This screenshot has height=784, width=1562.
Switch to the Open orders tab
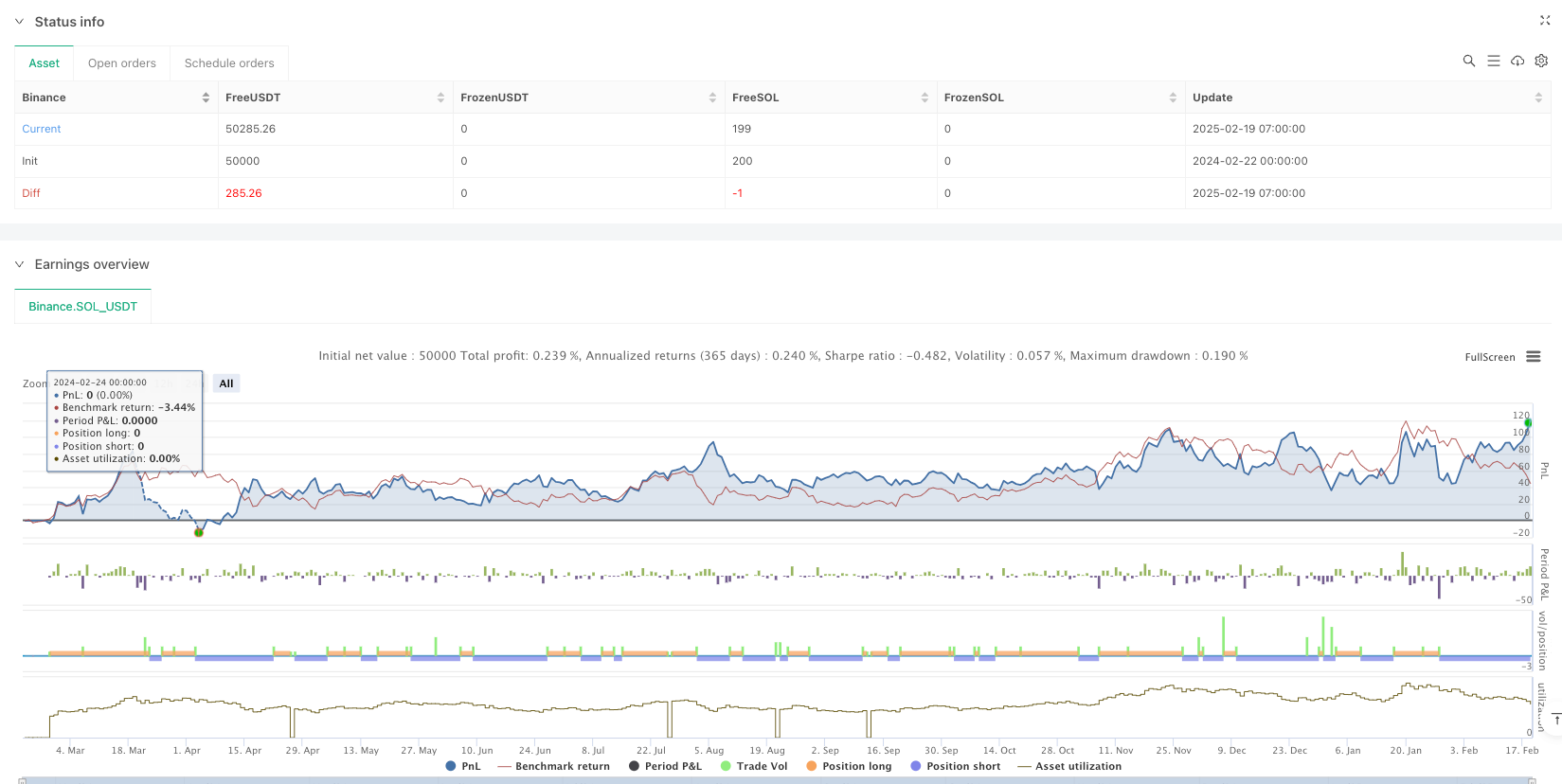121,63
